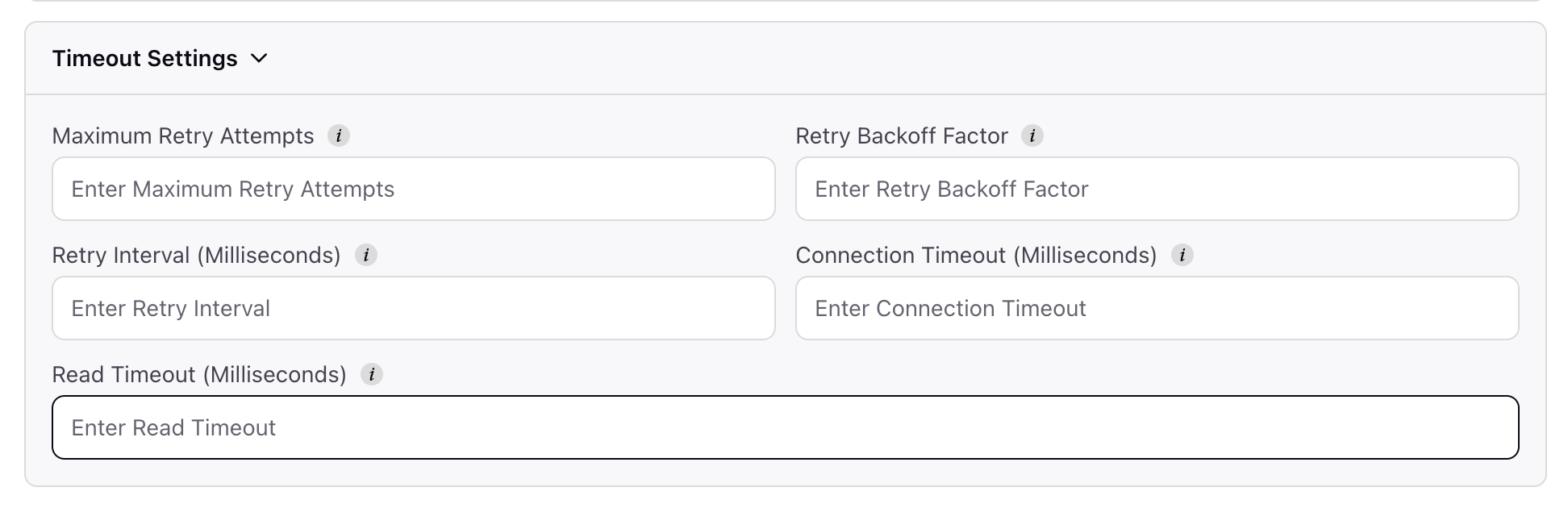Viewport: 1568px width, 508px height.
Task: Select the Read Timeout input field
Action: point(786,427)
